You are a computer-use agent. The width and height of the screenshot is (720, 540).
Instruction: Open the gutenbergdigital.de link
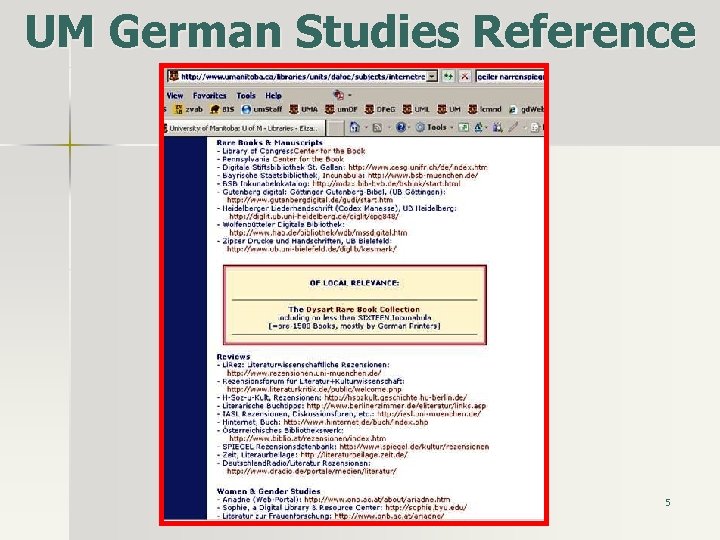tap(310, 200)
